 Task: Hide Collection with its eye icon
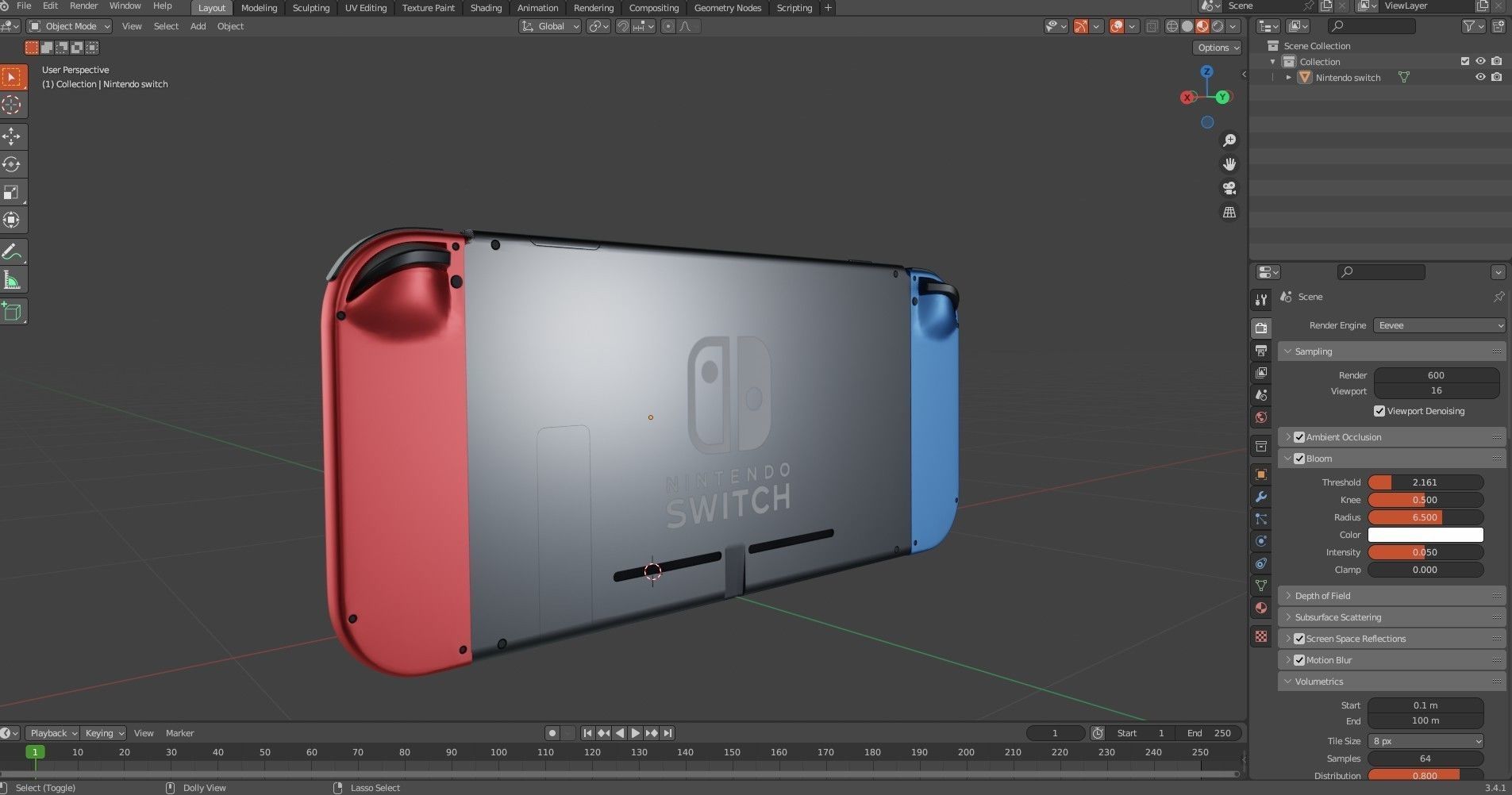tap(1480, 61)
